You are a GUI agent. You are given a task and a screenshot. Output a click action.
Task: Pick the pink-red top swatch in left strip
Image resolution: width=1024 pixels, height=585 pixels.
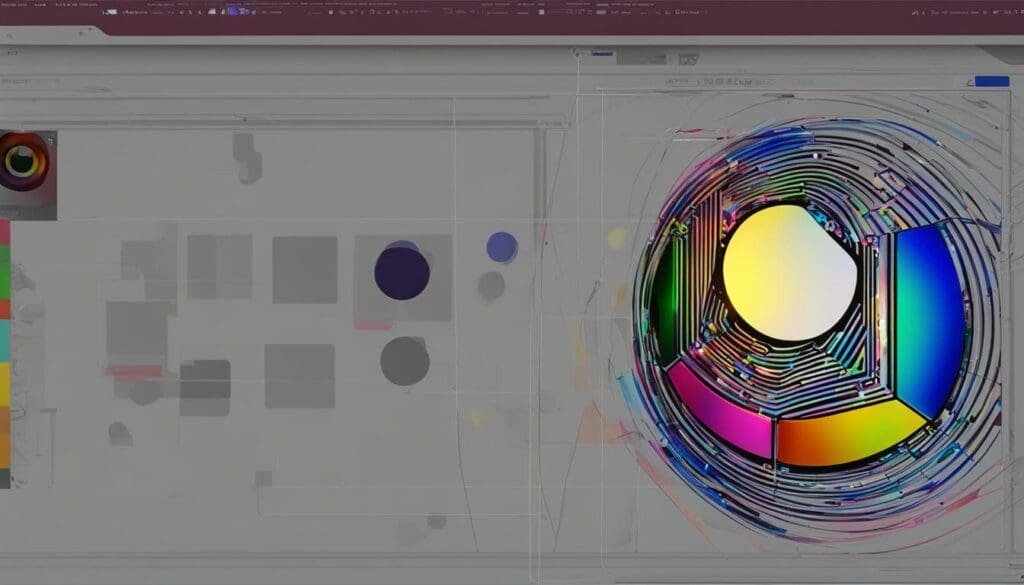coord(5,233)
